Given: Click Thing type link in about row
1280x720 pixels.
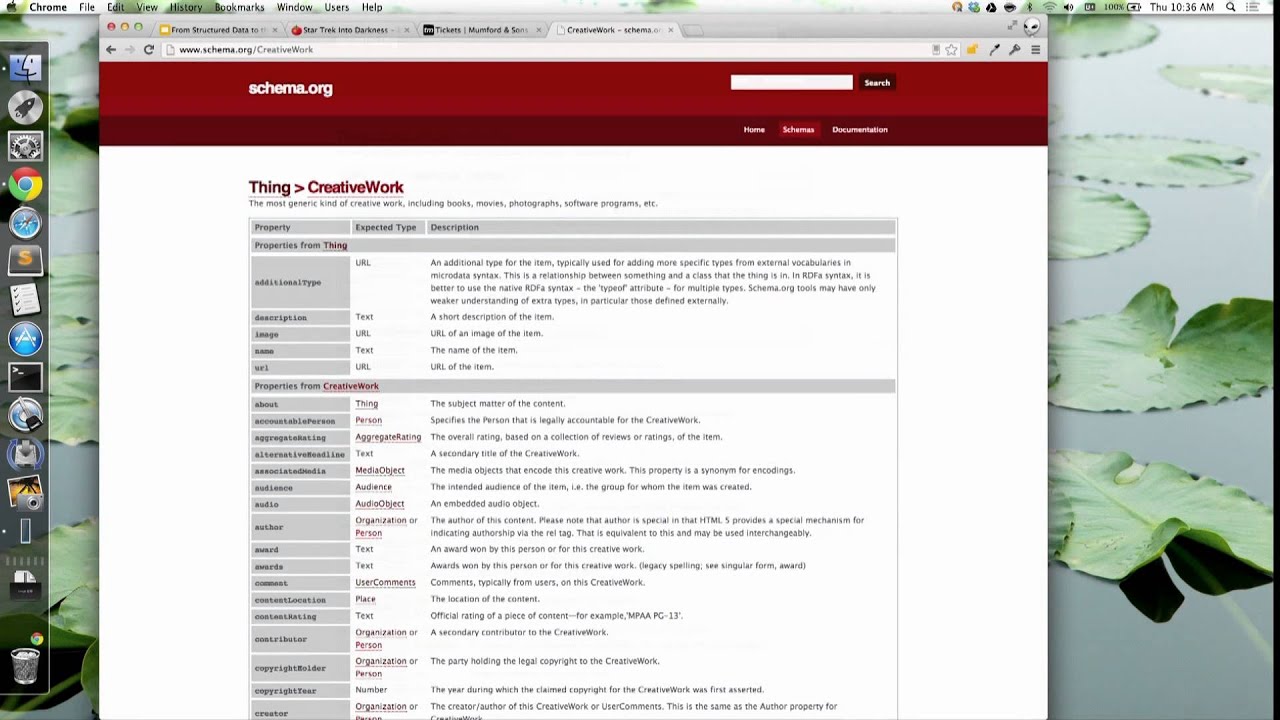Looking at the screenshot, I should pyautogui.click(x=366, y=404).
